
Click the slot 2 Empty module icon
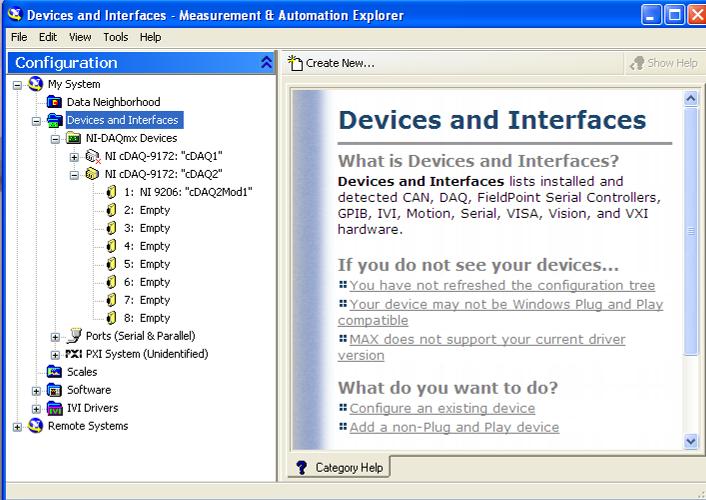[x=111, y=210]
